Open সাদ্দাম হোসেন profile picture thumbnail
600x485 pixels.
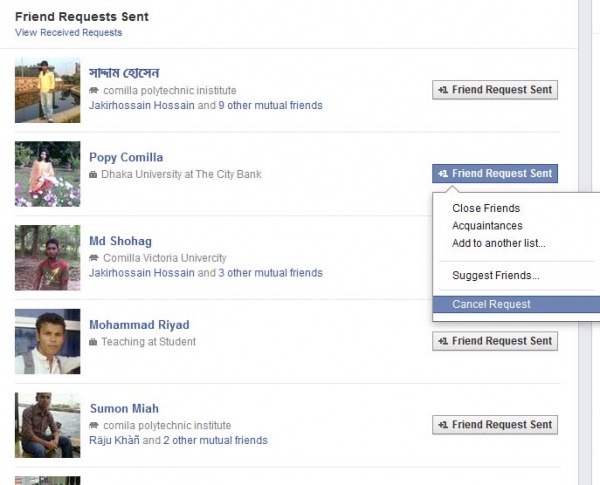(x=47, y=90)
